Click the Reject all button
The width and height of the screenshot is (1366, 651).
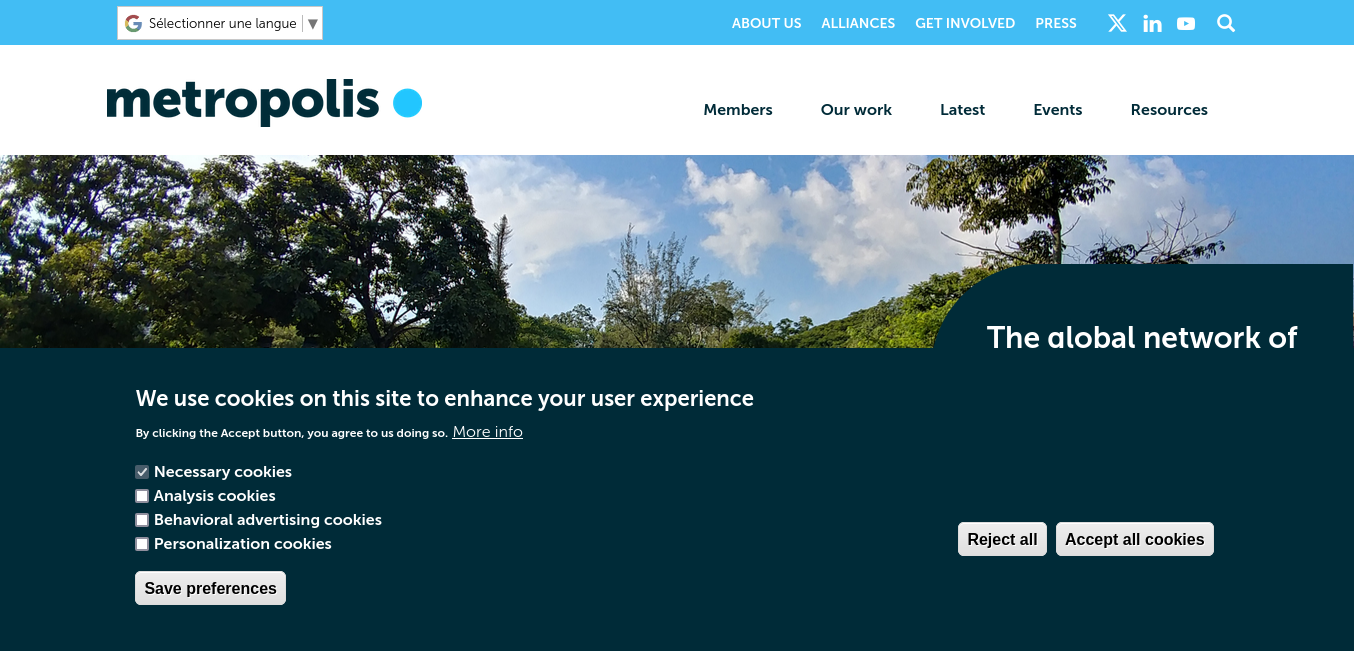pos(1002,539)
